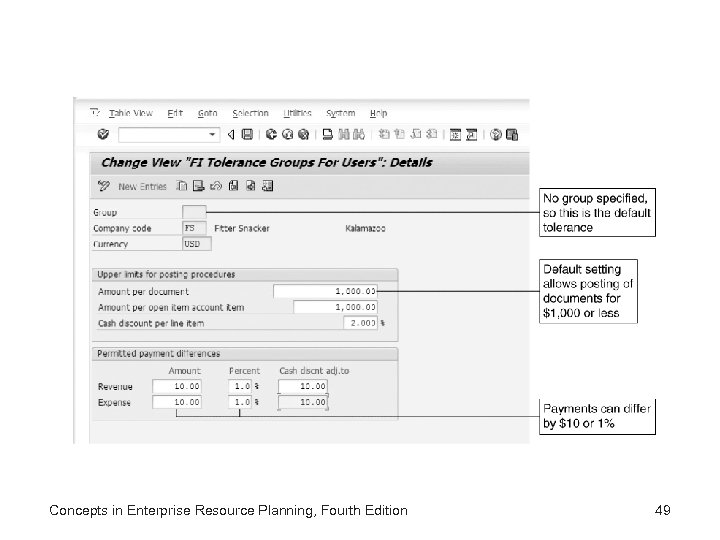Click the Revenue Cash discnt adj.to field

click(303, 386)
